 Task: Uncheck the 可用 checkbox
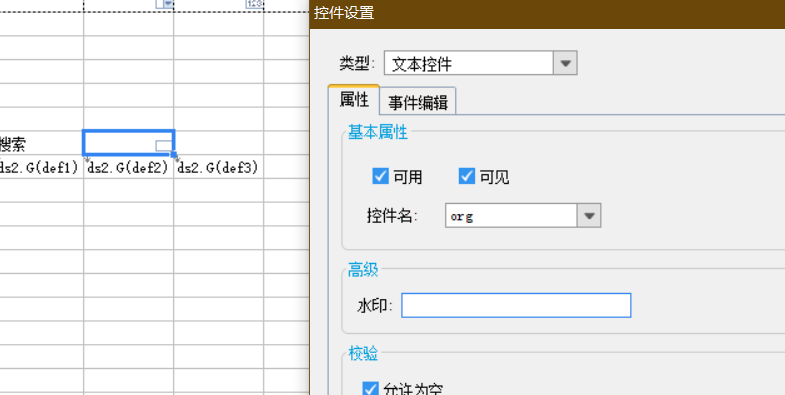click(380, 176)
